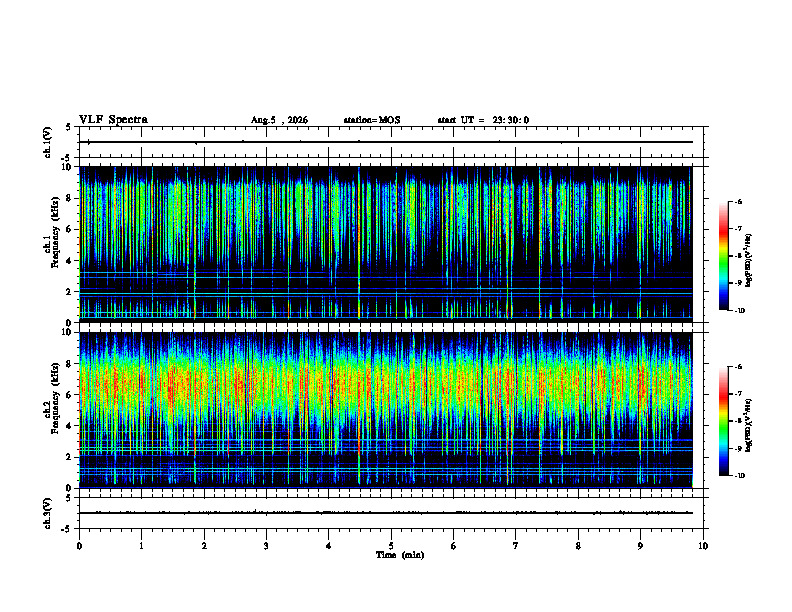Click the ch.1 color bar 'log(PSD)' label

click(749, 261)
